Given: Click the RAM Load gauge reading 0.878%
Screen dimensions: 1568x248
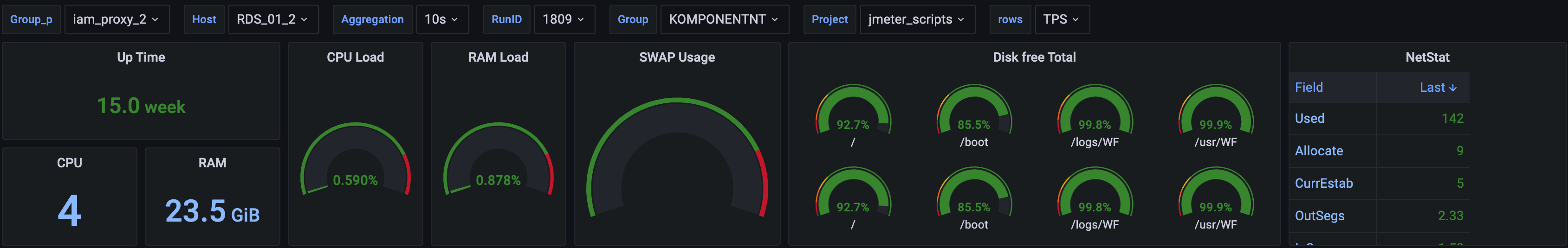Looking at the screenshot, I should click(499, 159).
